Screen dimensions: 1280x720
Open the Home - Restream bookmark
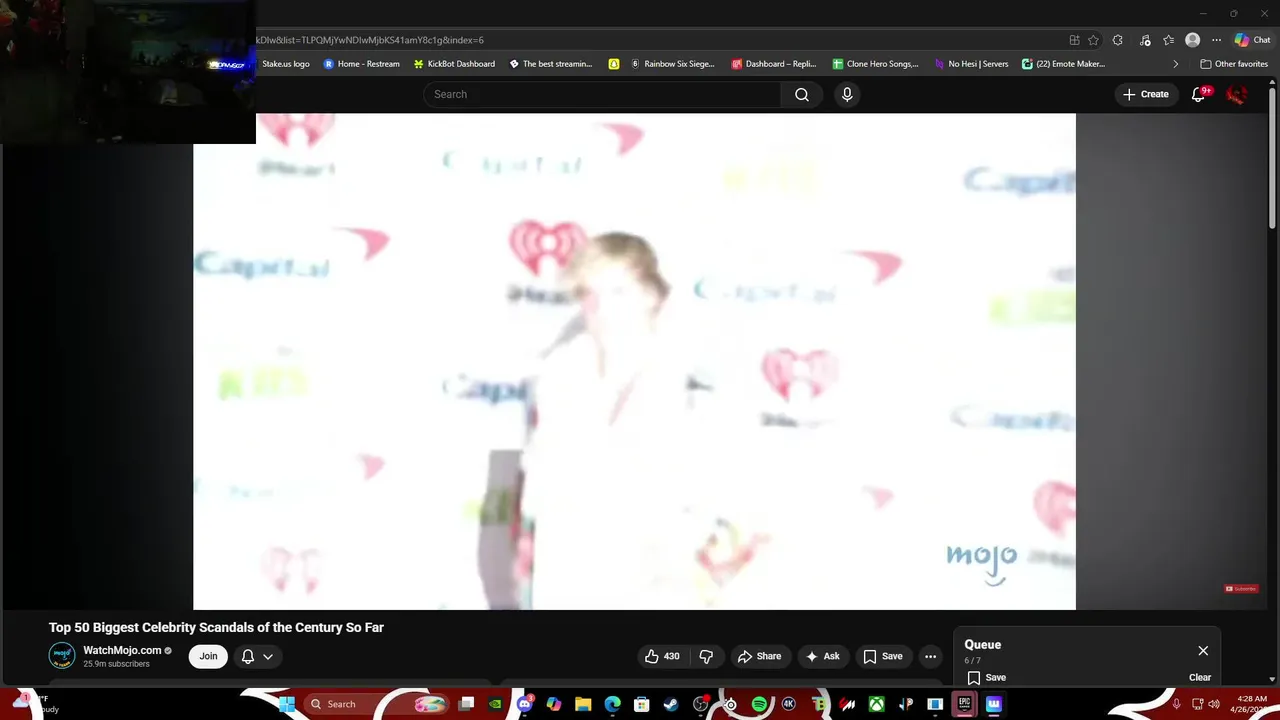pos(361,64)
